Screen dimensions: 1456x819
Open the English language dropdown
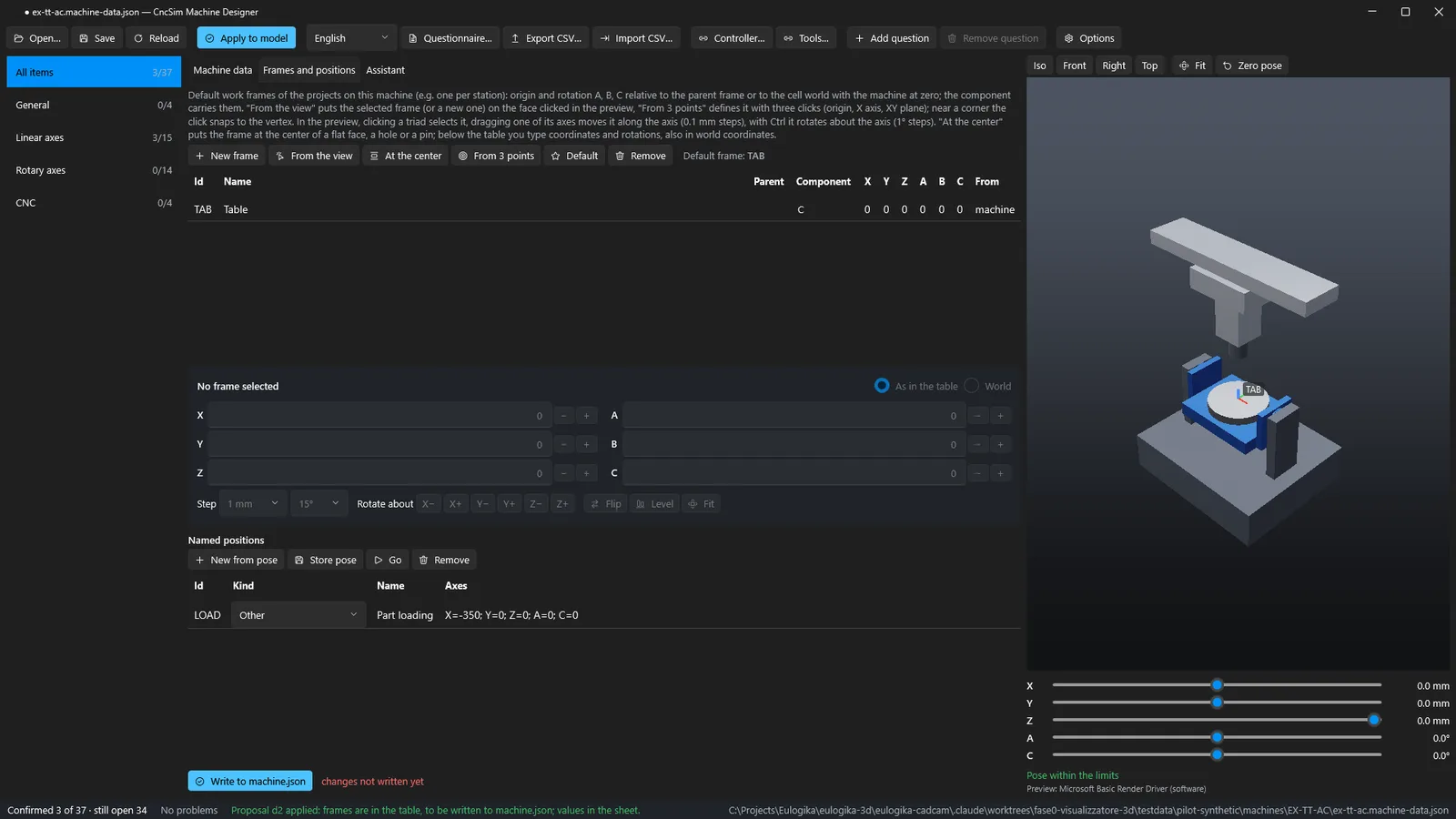click(351, 38)
